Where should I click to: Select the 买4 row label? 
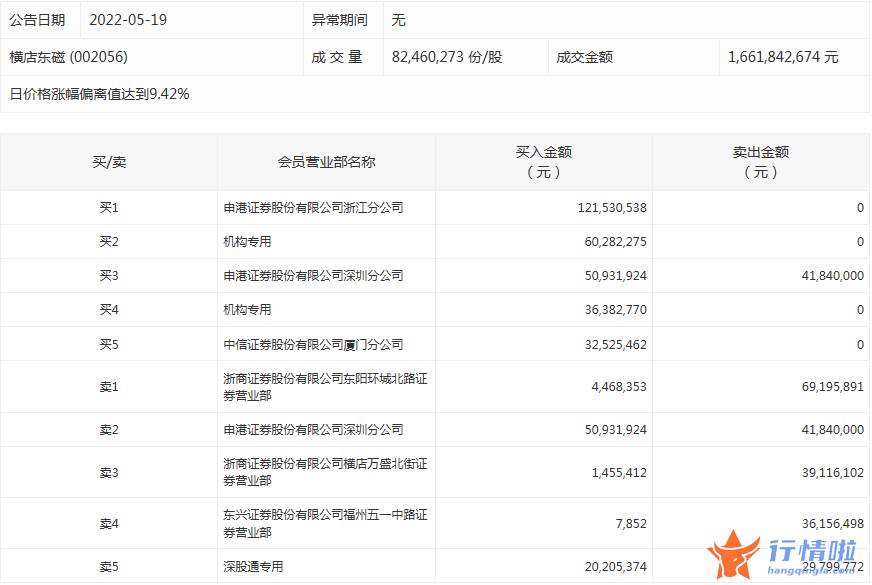click(x=109, y=309)
